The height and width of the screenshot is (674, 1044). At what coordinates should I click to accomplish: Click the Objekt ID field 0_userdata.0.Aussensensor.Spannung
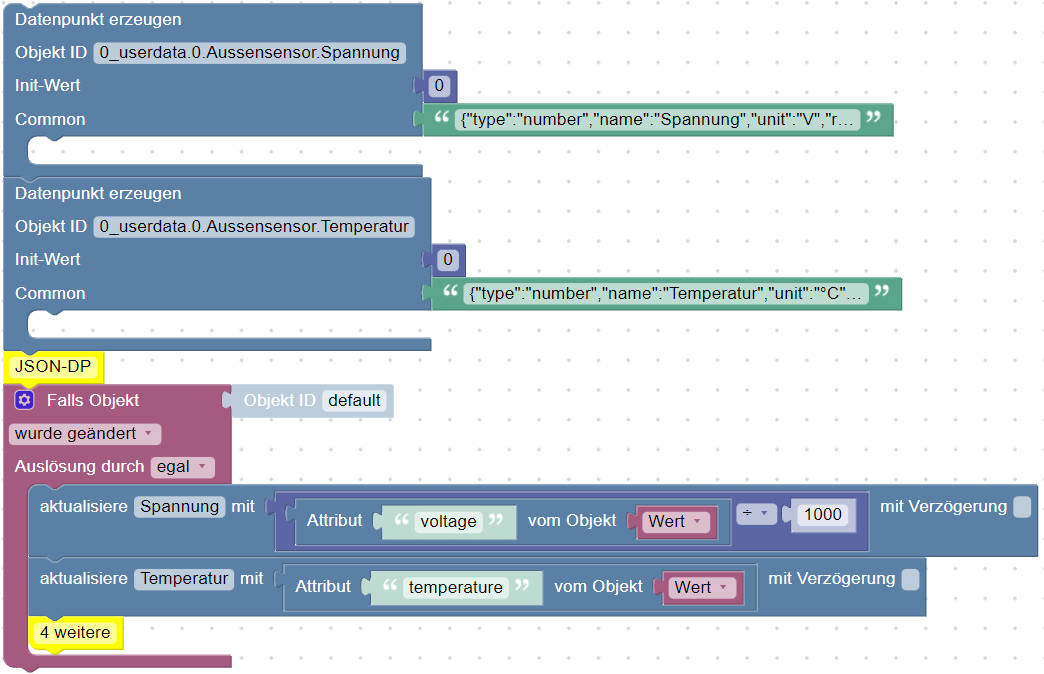[250, 53]
